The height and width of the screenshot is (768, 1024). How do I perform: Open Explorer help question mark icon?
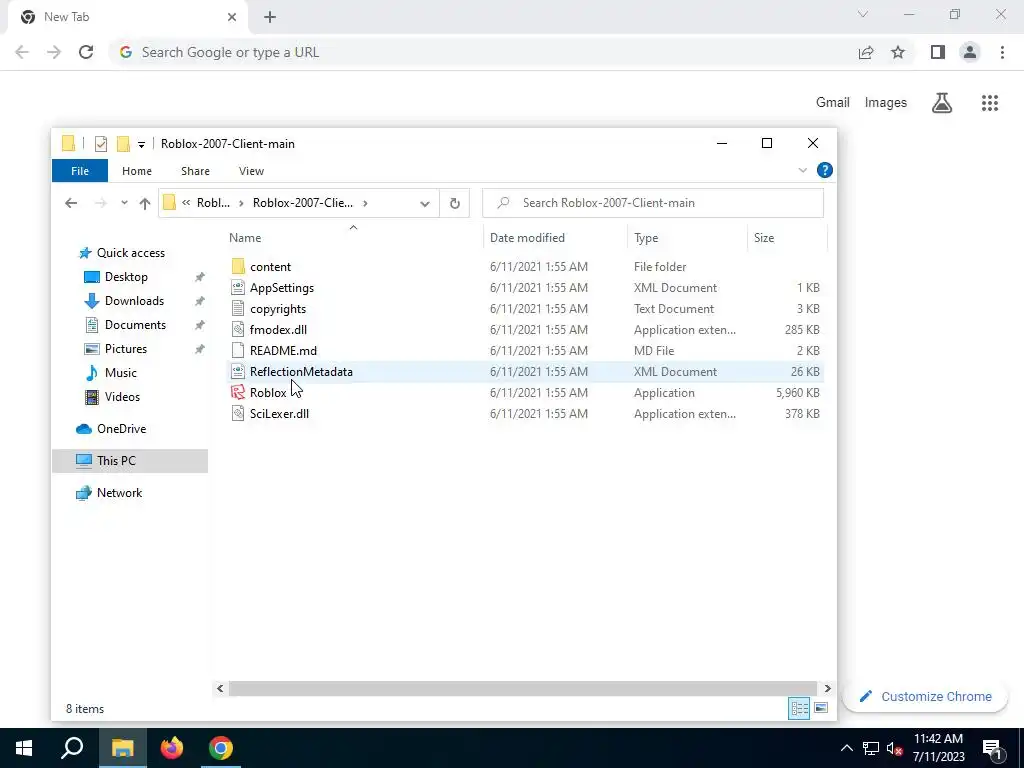(x=824, y=170)
